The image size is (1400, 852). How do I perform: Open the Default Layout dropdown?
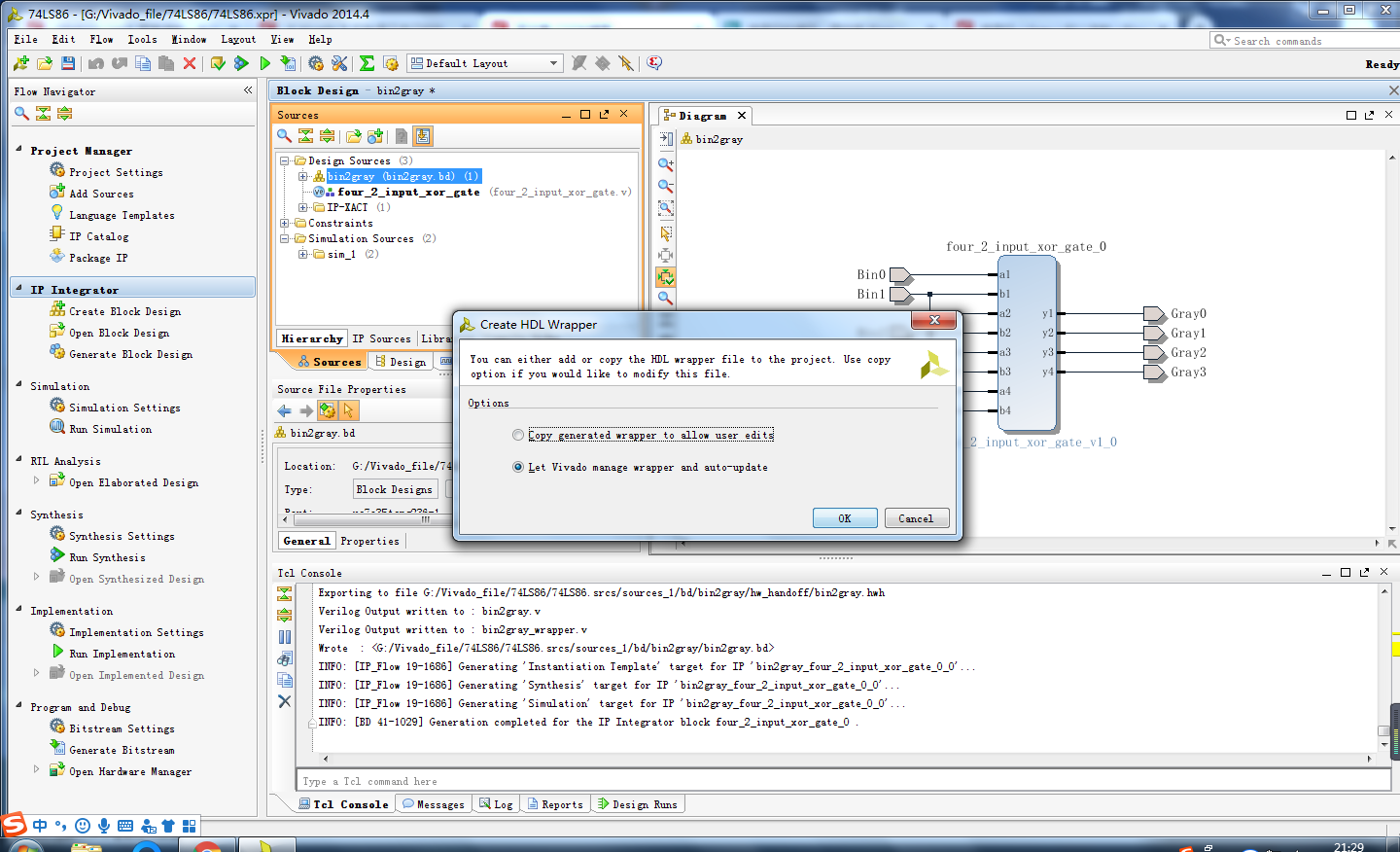484,63
